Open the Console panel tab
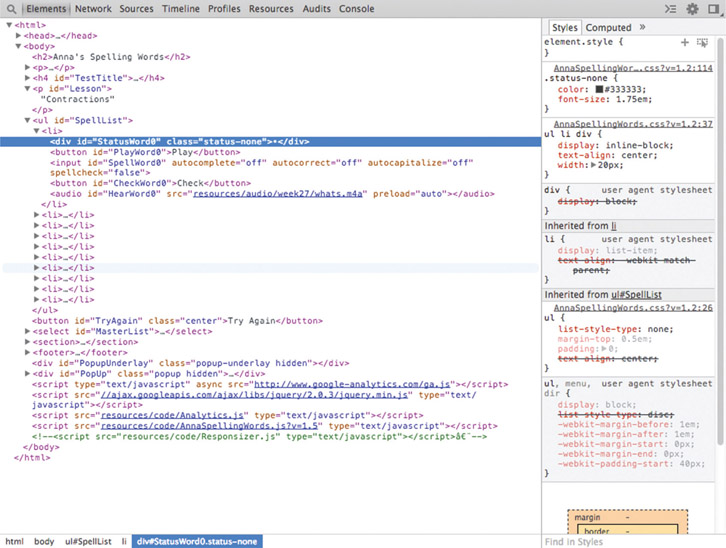The width and height of the screenshot is (726, 548). tap(356, 9)
